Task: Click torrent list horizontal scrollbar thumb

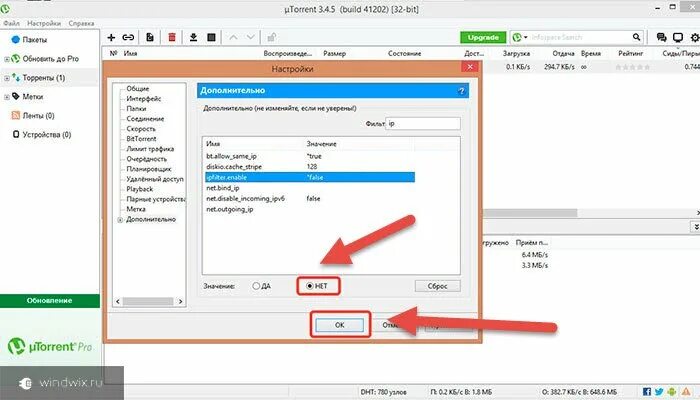Action: click(530, 213)
